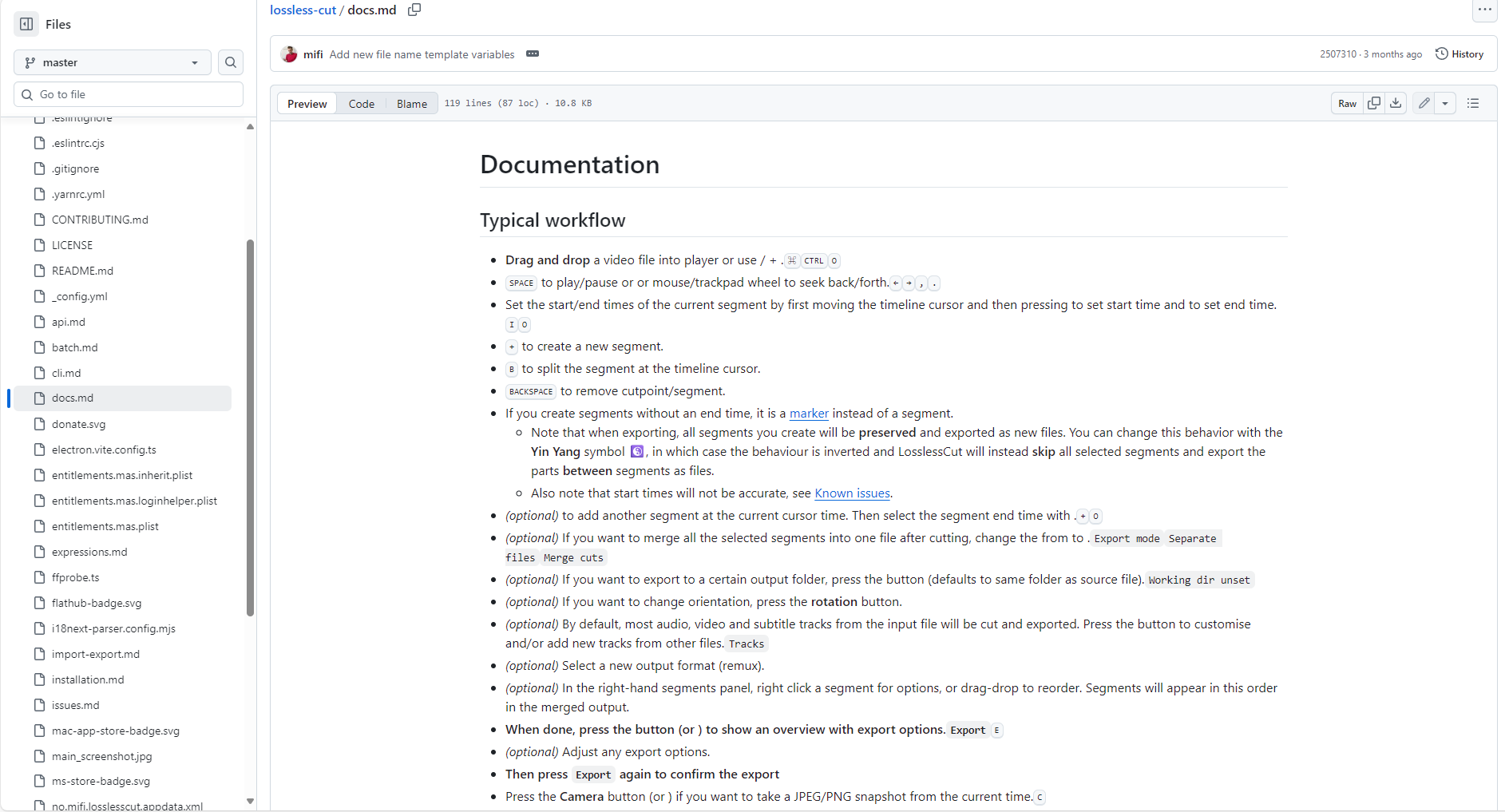Open README.md in the file tree
The image size is (1505, 812).
pyautogui.click(x=82, y=271)
